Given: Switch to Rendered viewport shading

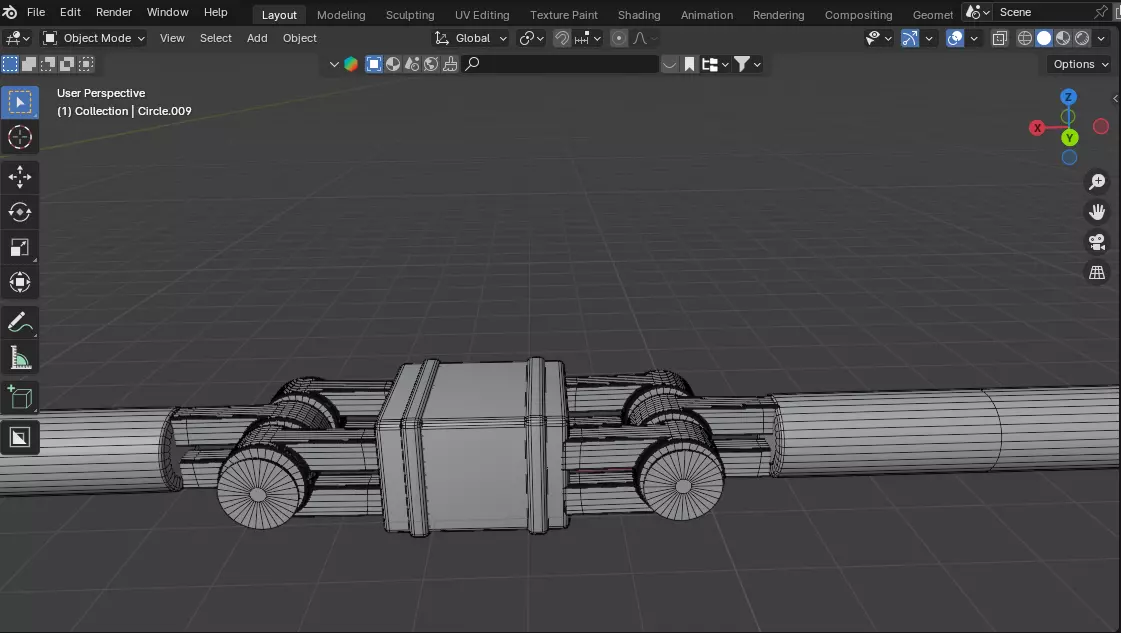Looking at the screenshot, I should 1082,38.
